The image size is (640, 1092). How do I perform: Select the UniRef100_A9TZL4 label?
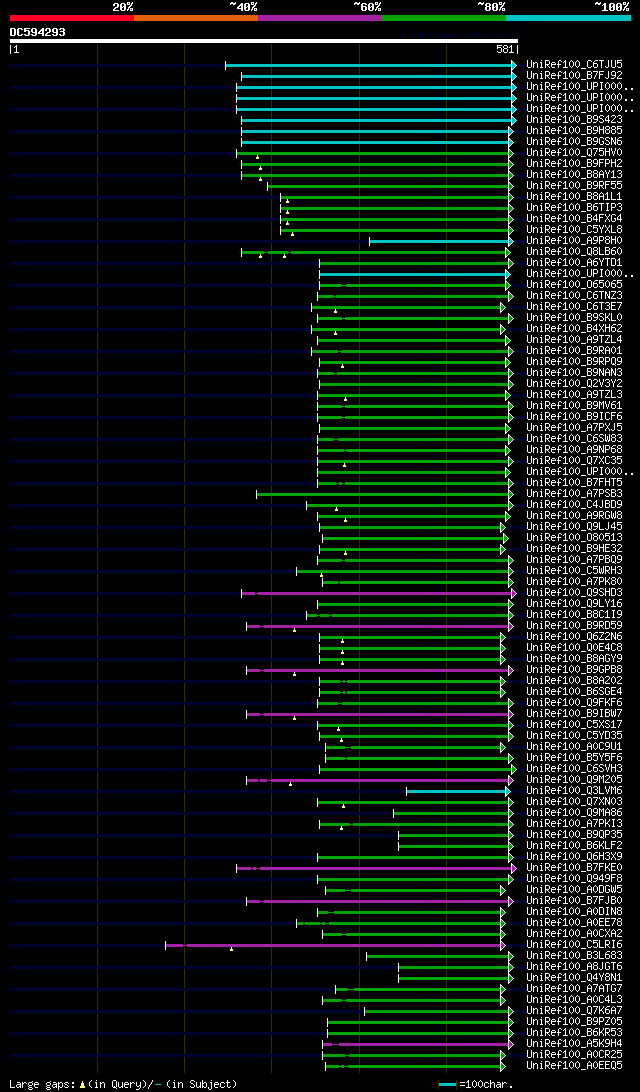coord(575,339)
